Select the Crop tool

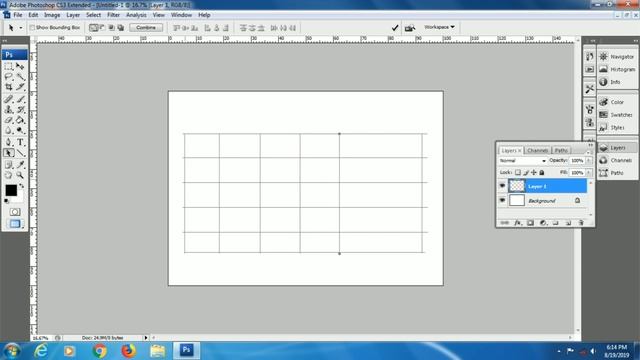(9, 87)
